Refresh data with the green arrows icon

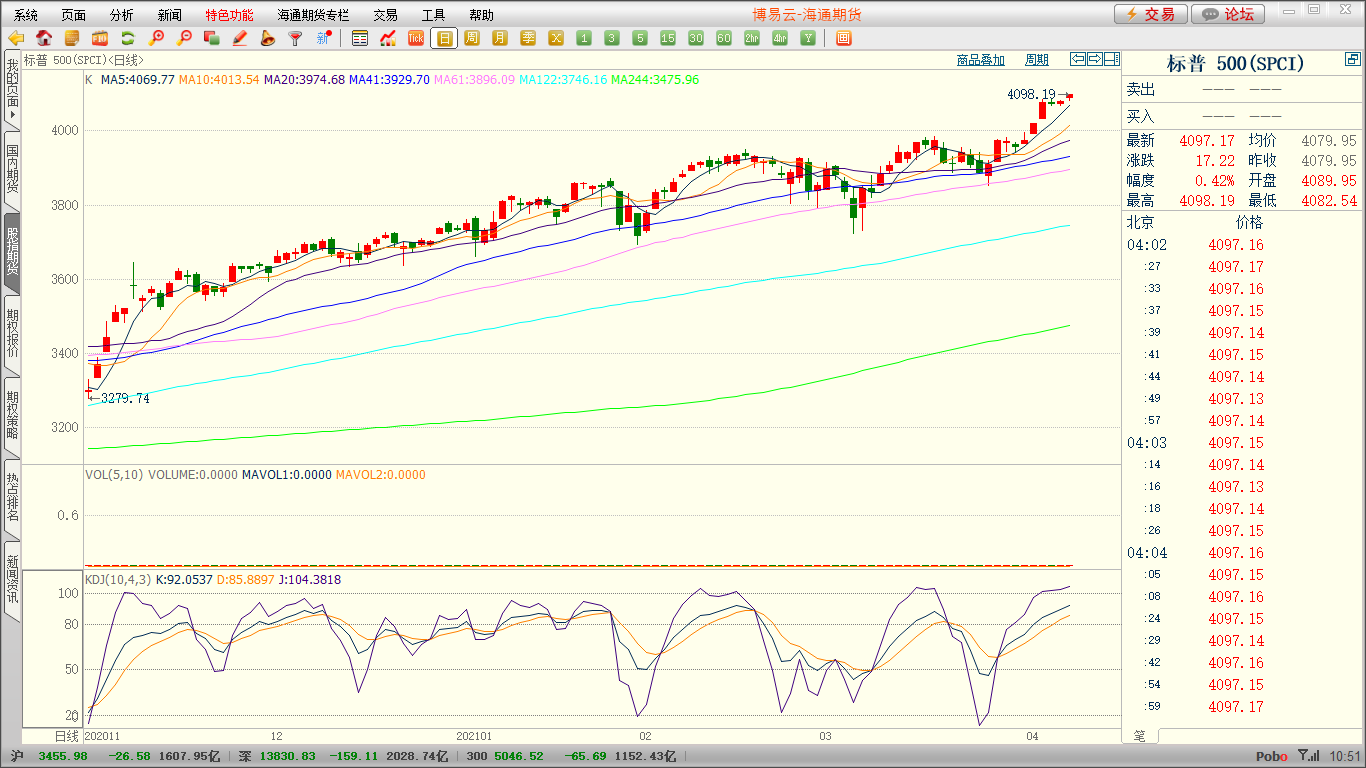click(128, 38)
